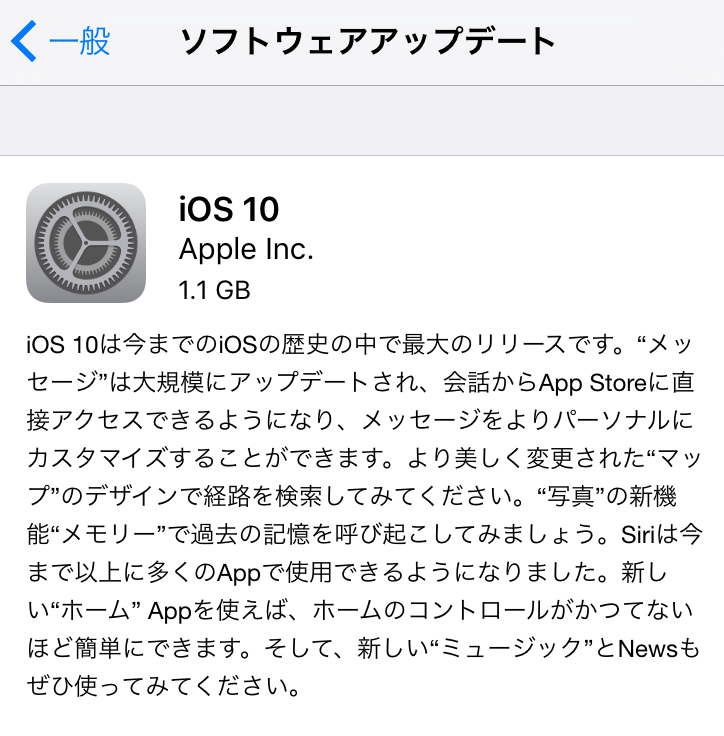Click the Apple Inc. developer label
The image size is (724, 736).
[x=246, y=249]
